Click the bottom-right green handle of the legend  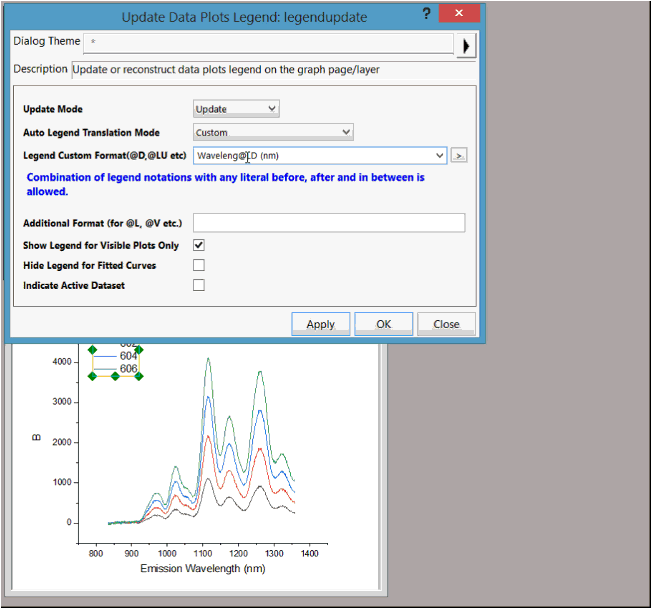[x=139, y=376]
